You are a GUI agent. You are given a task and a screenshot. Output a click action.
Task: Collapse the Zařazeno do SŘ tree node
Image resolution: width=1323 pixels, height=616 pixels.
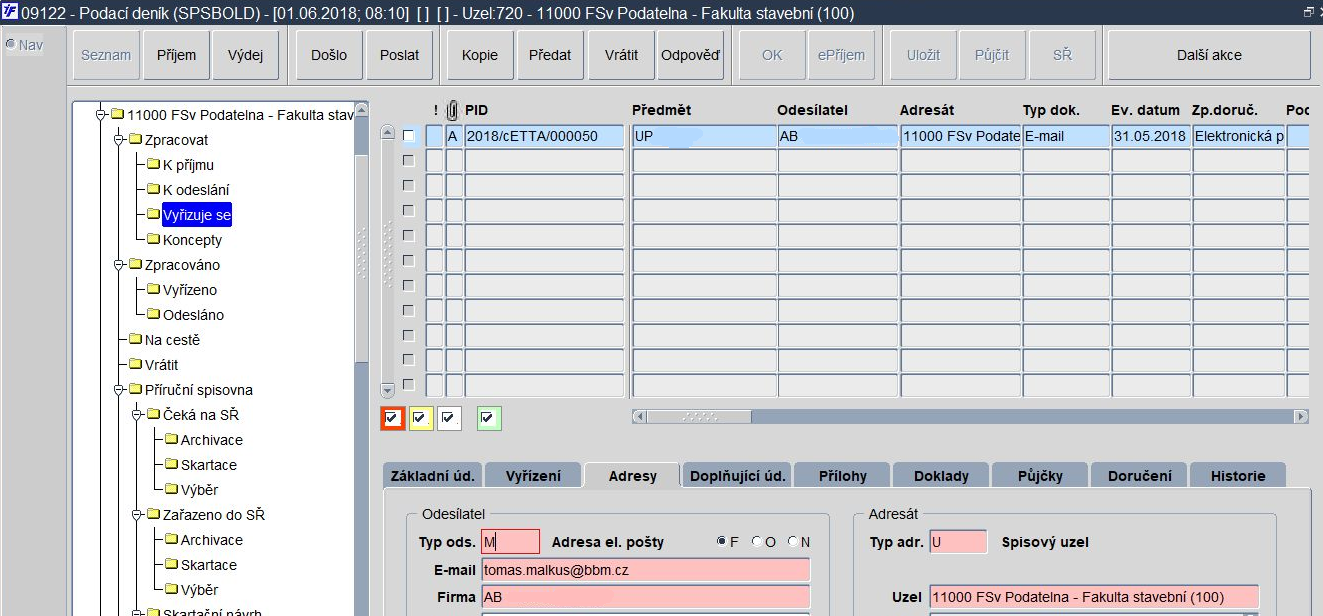pyautogui.click(x=136, y=514)
